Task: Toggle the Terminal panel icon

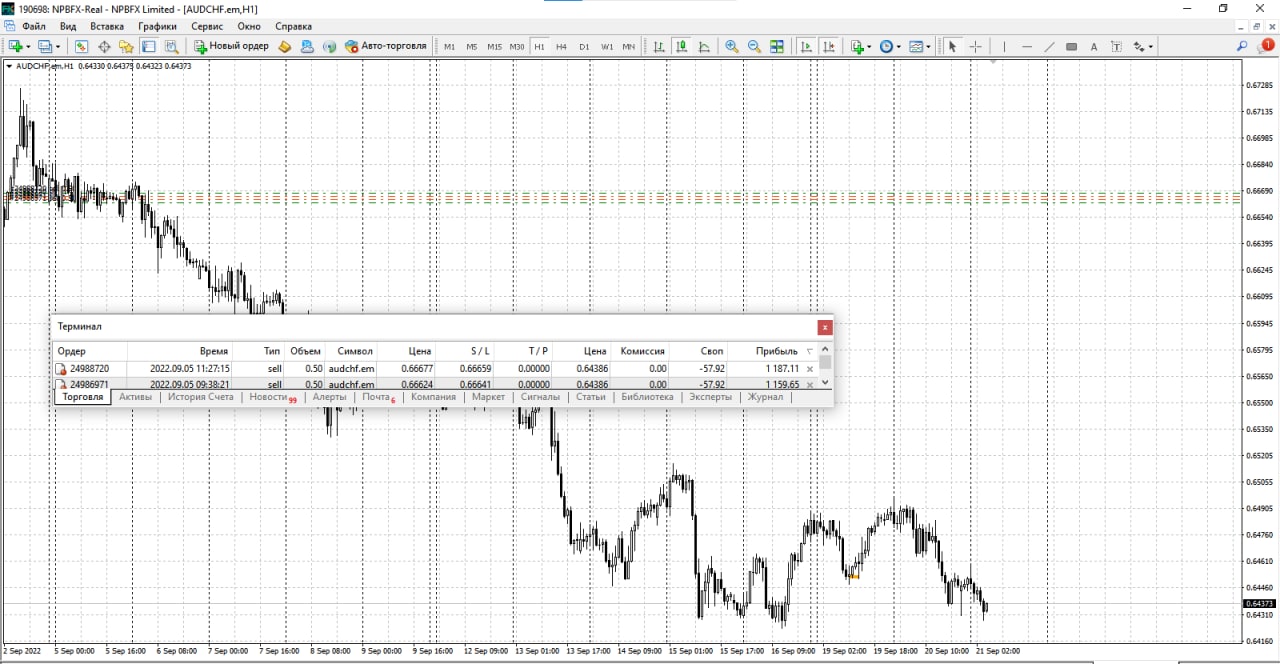Action: click(x=148, y=46)
